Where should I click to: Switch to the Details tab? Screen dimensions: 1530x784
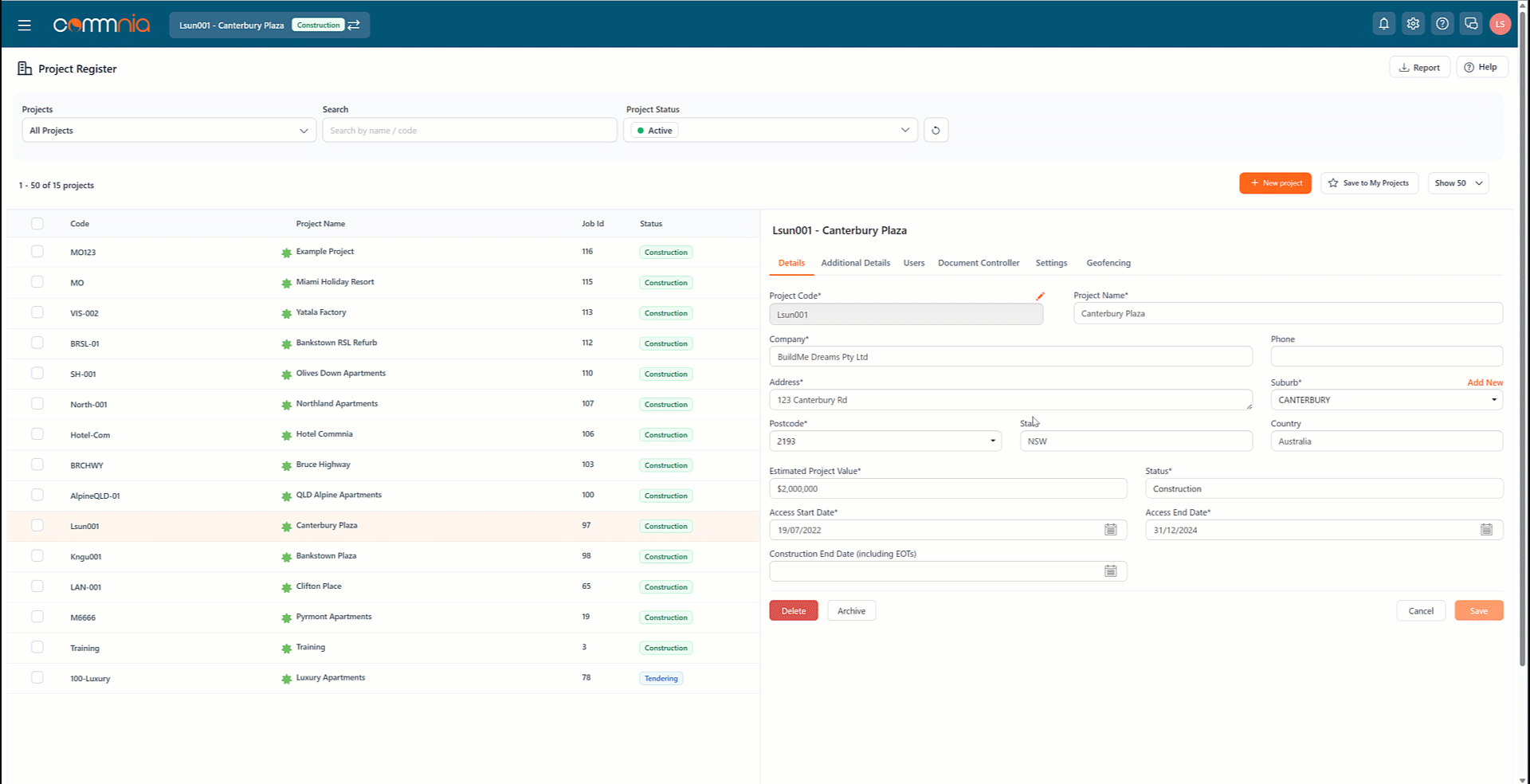click(791, 263)
